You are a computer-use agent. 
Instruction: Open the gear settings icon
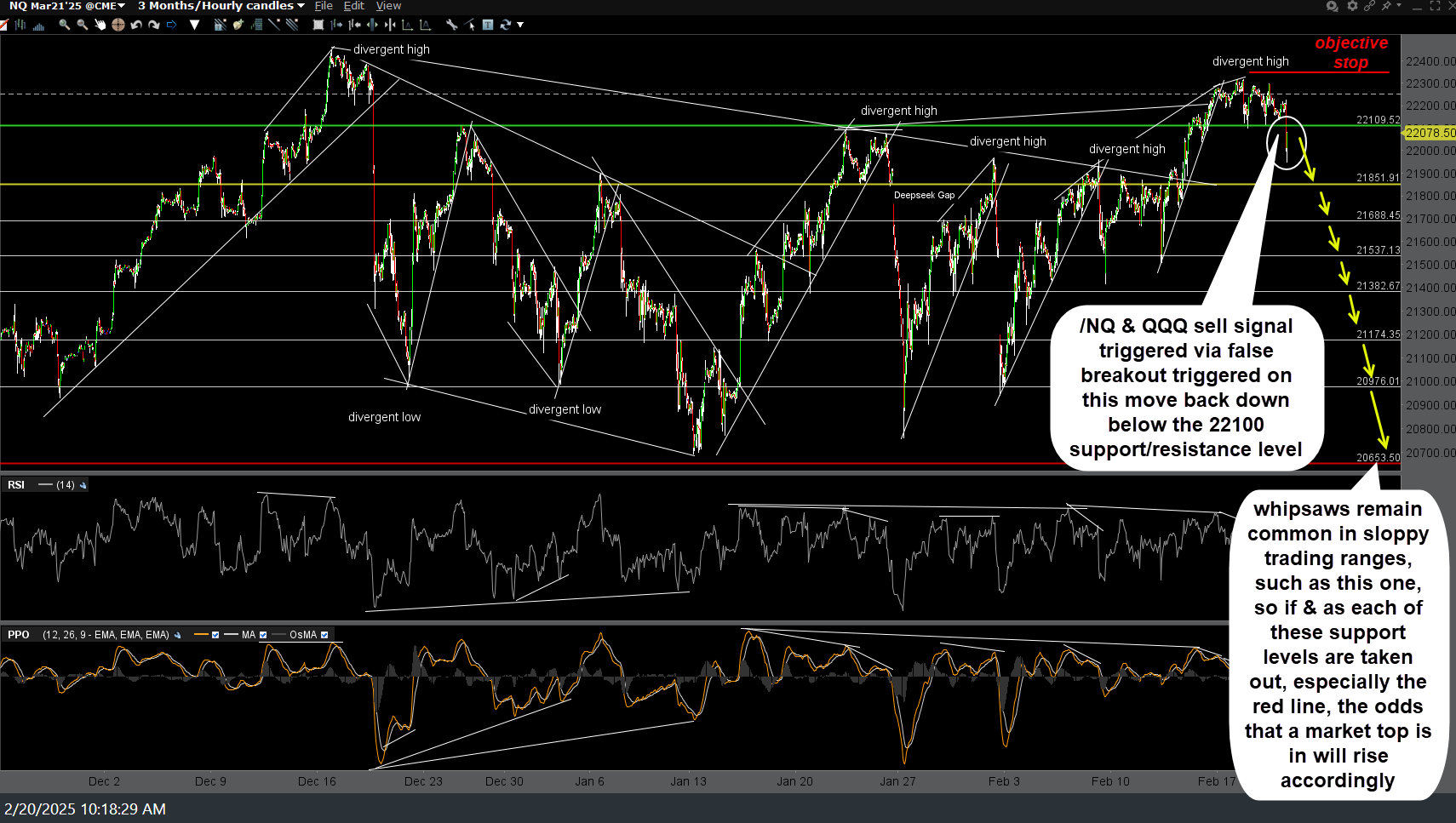[x=1352, y=6]
